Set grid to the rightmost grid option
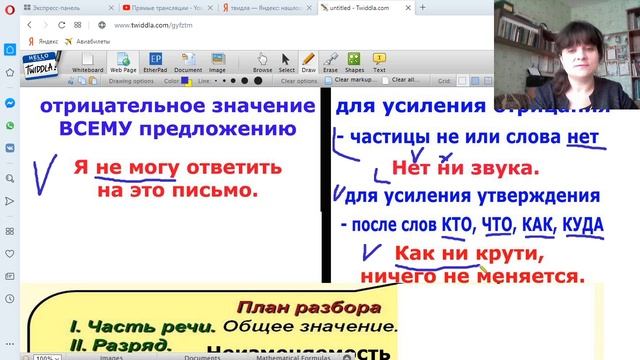640x360 pixels. click(x=488, y=81)
